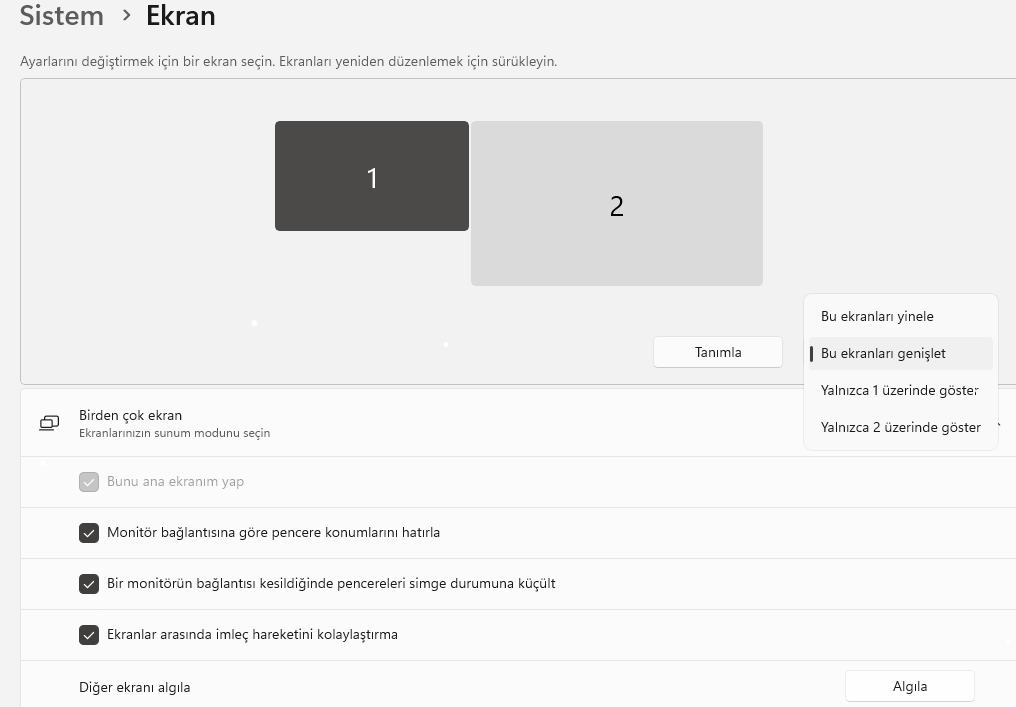The image size is (1016, 707).
Task: Click the multiple displays icon
Action: coord(49,423)
